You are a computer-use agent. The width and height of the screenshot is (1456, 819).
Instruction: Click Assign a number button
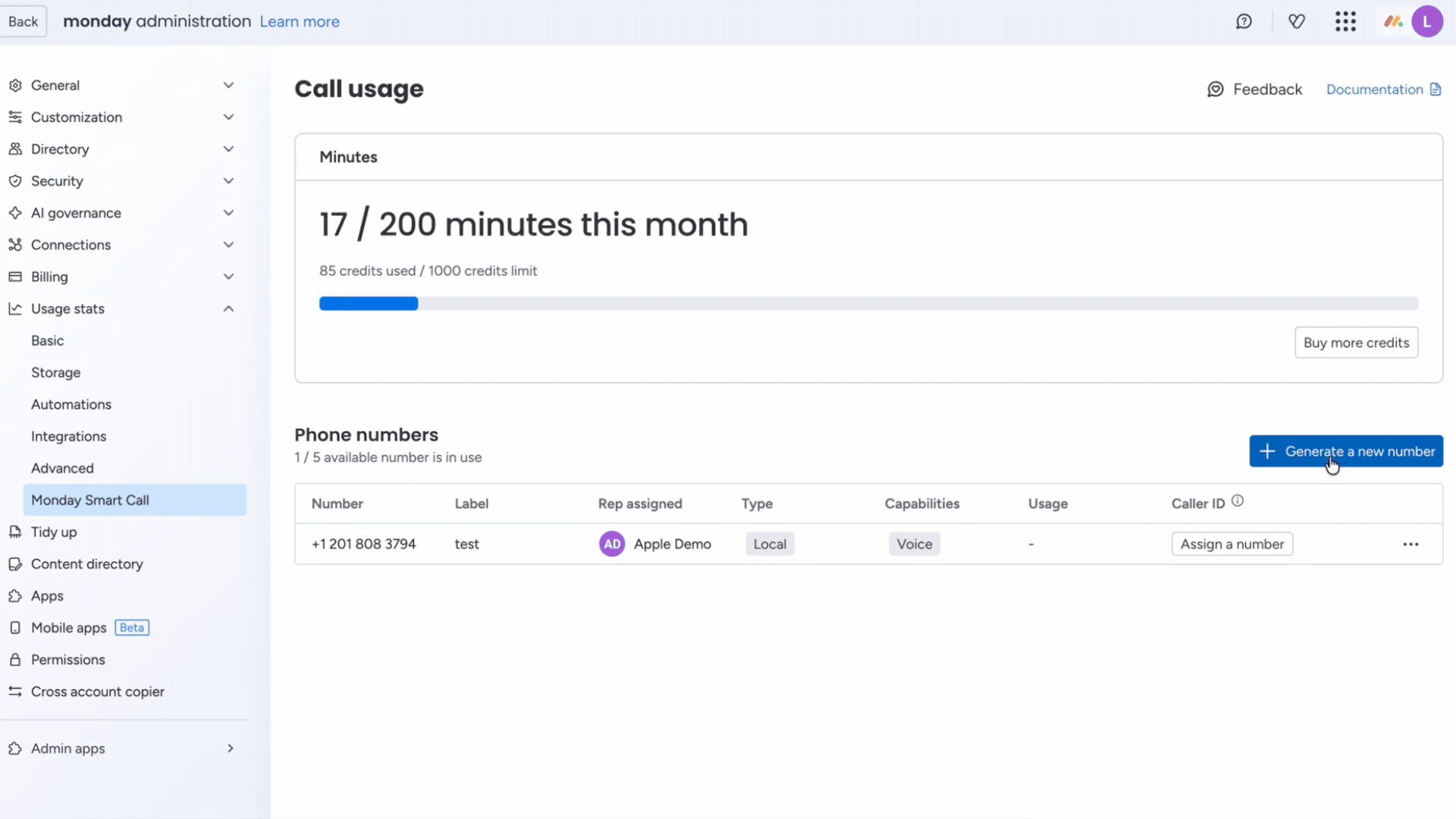pos(1232,544)
